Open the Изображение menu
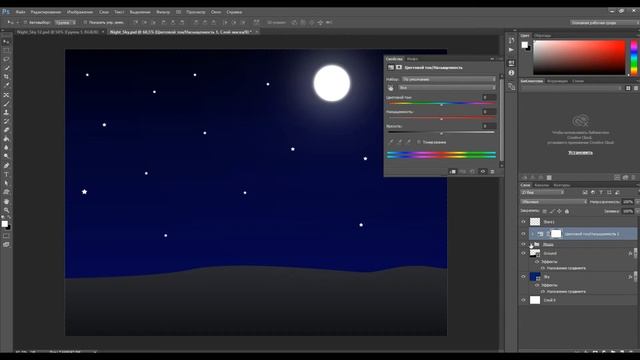 pos(80,12)
